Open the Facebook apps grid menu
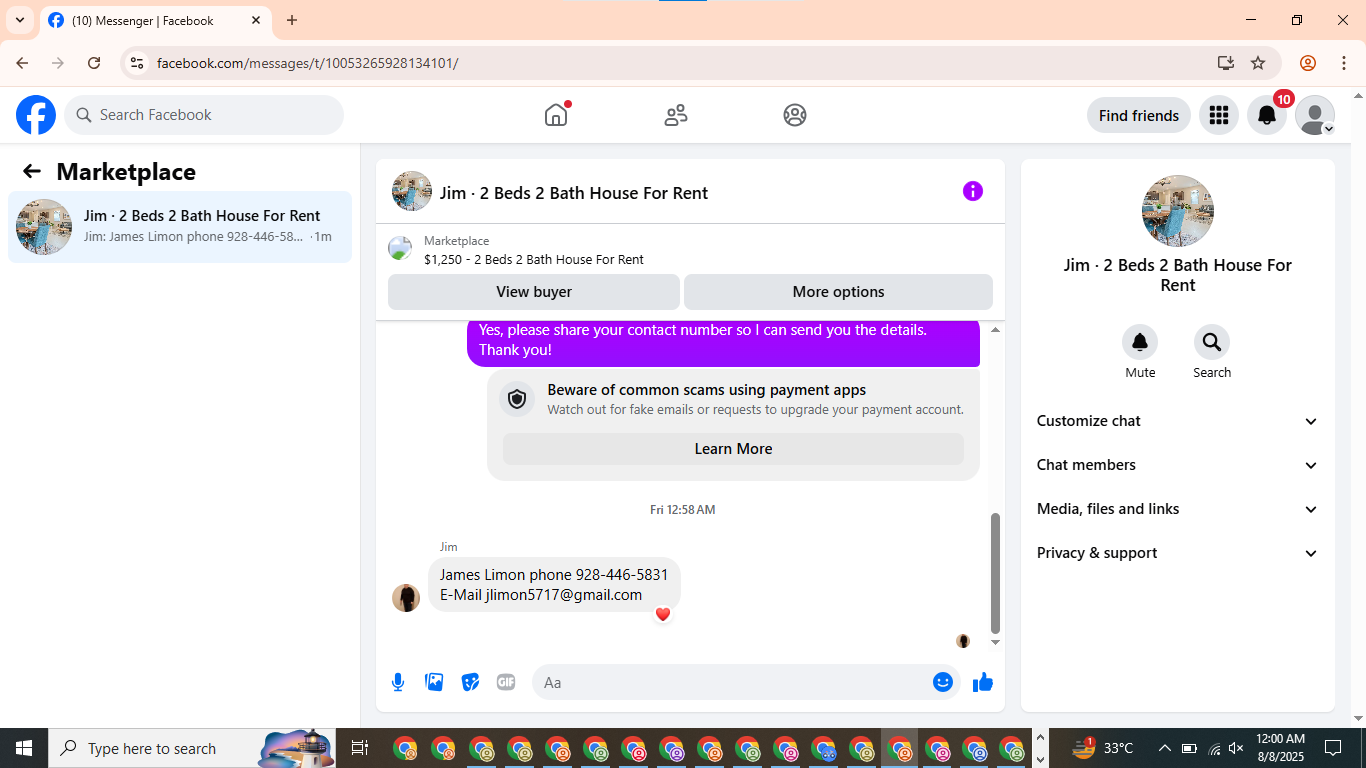The image size is (1366, 768). click(x=1218, y=115)
